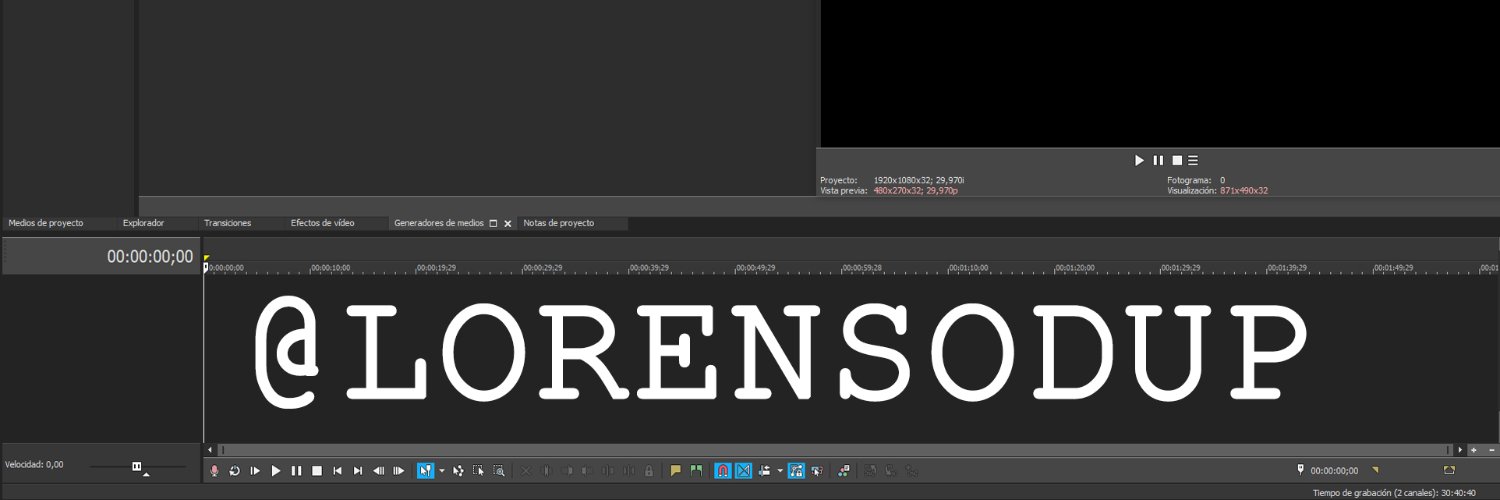Click the Tiempo de grabación status text
This screenshot has height=500, width=1500.
pyautogui.click(x=1394, y=492)
